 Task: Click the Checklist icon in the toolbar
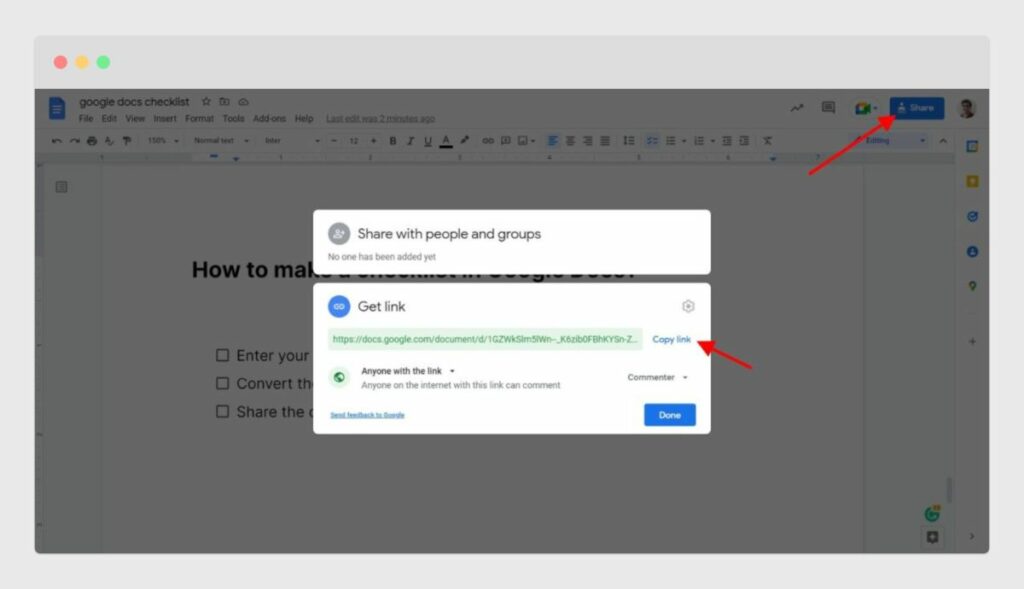652,140
